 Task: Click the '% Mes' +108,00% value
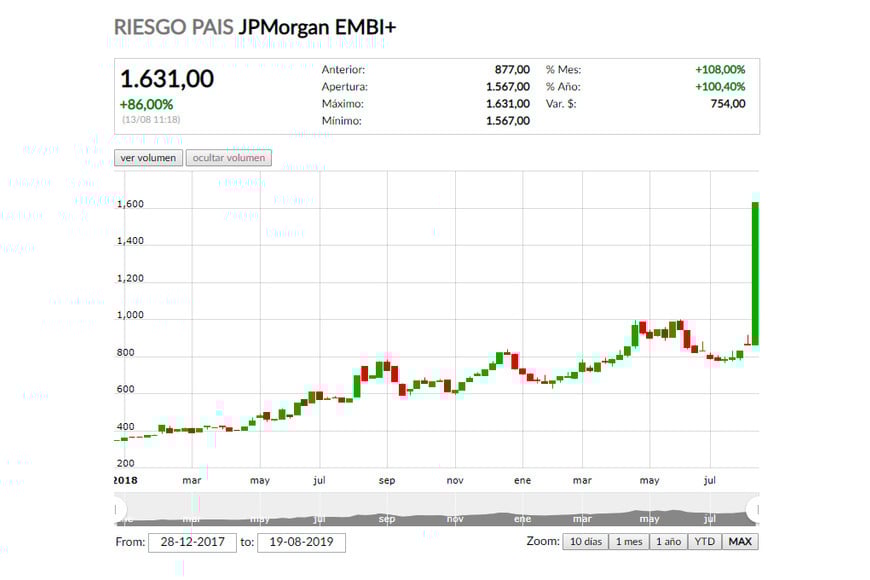pos(720,70)
